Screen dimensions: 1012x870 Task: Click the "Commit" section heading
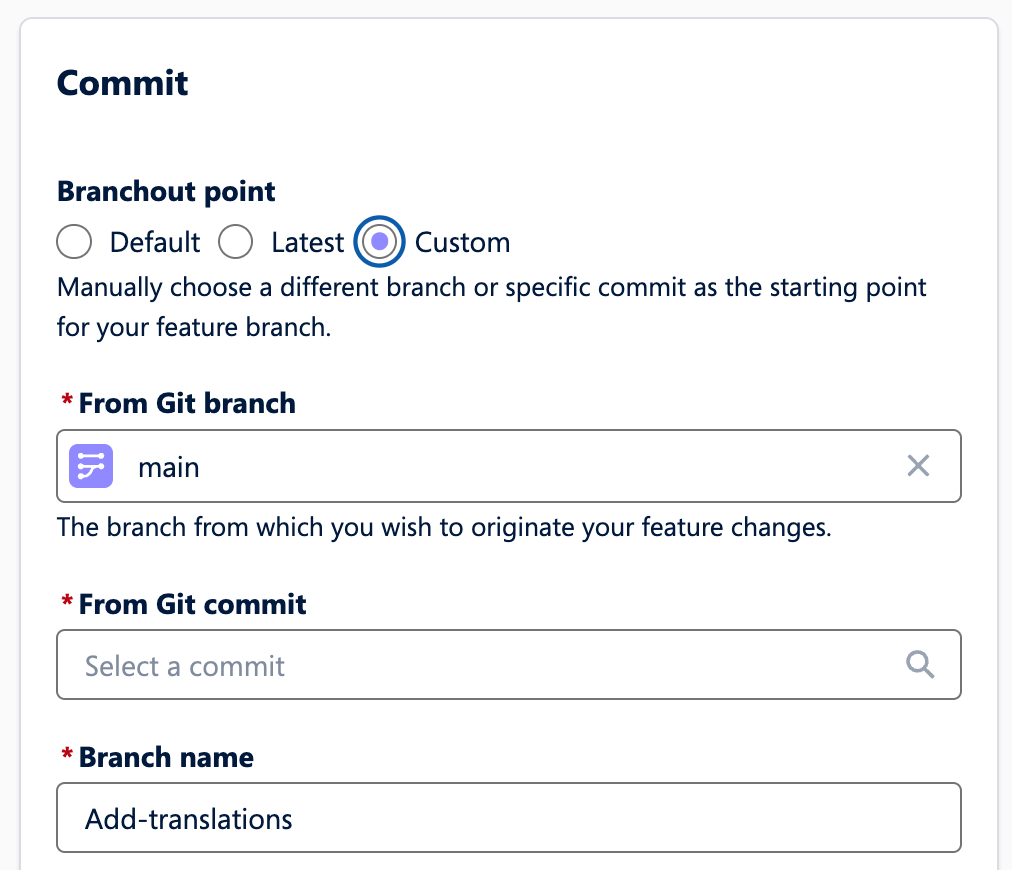point(123,82)
